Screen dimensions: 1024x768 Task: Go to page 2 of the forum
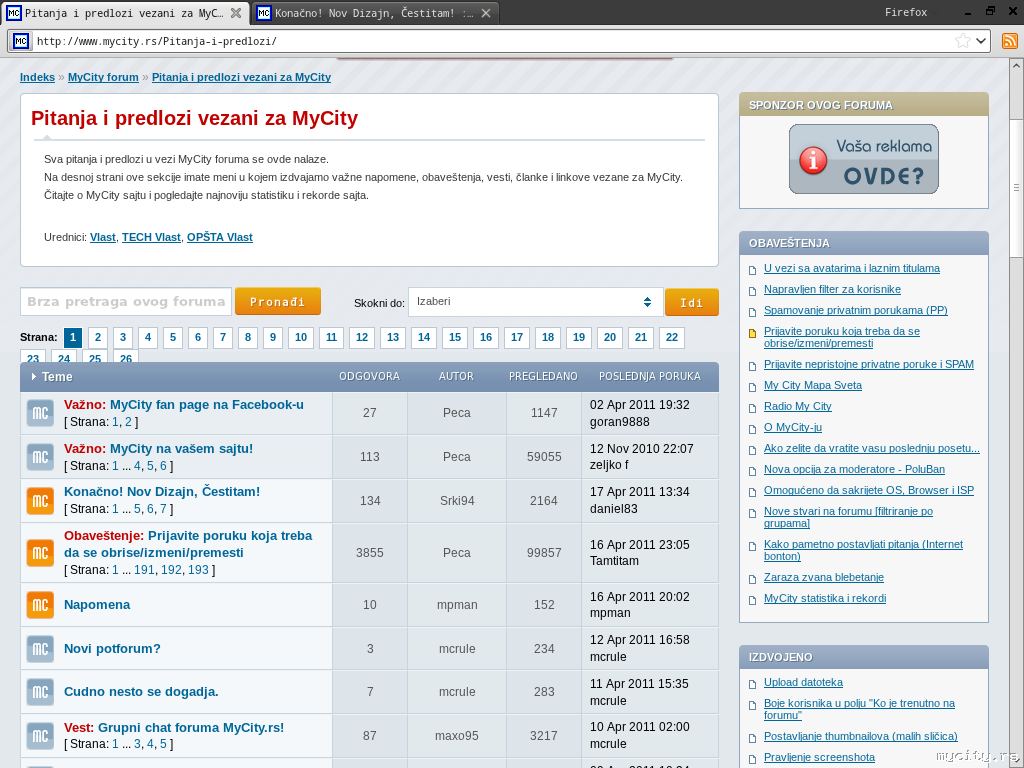tap(98, 337)
